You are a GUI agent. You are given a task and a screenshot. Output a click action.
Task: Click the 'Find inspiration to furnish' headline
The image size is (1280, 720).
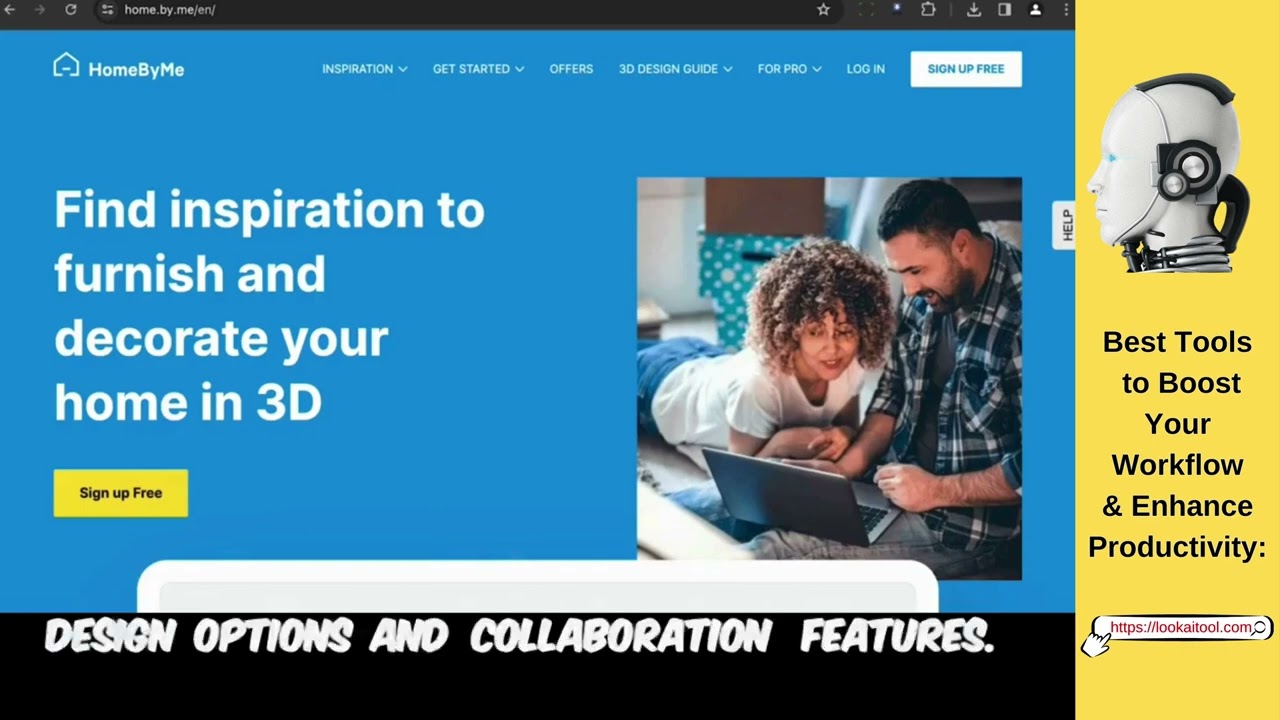coord(269,306)
